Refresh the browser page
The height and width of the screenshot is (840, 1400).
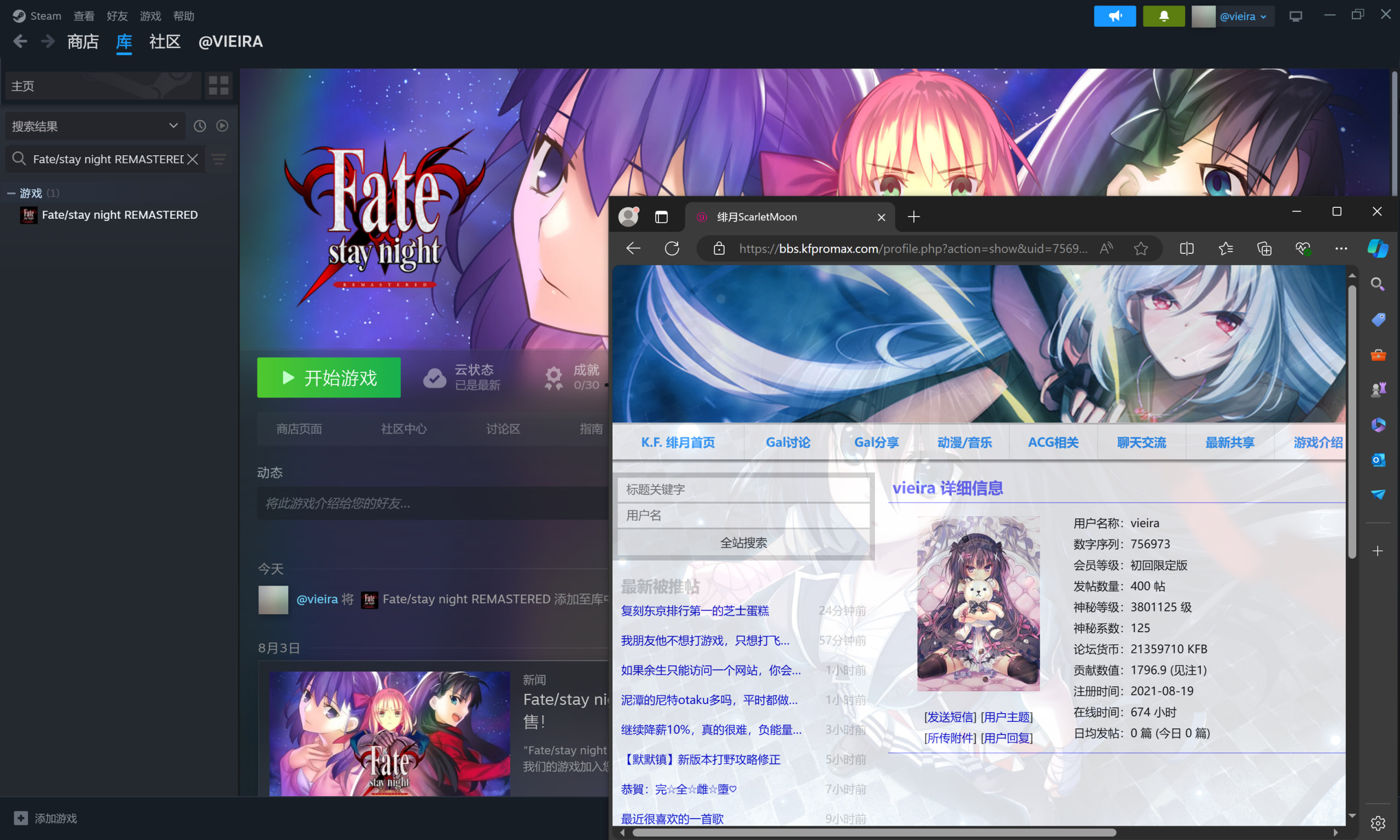[x=672, y=248]
